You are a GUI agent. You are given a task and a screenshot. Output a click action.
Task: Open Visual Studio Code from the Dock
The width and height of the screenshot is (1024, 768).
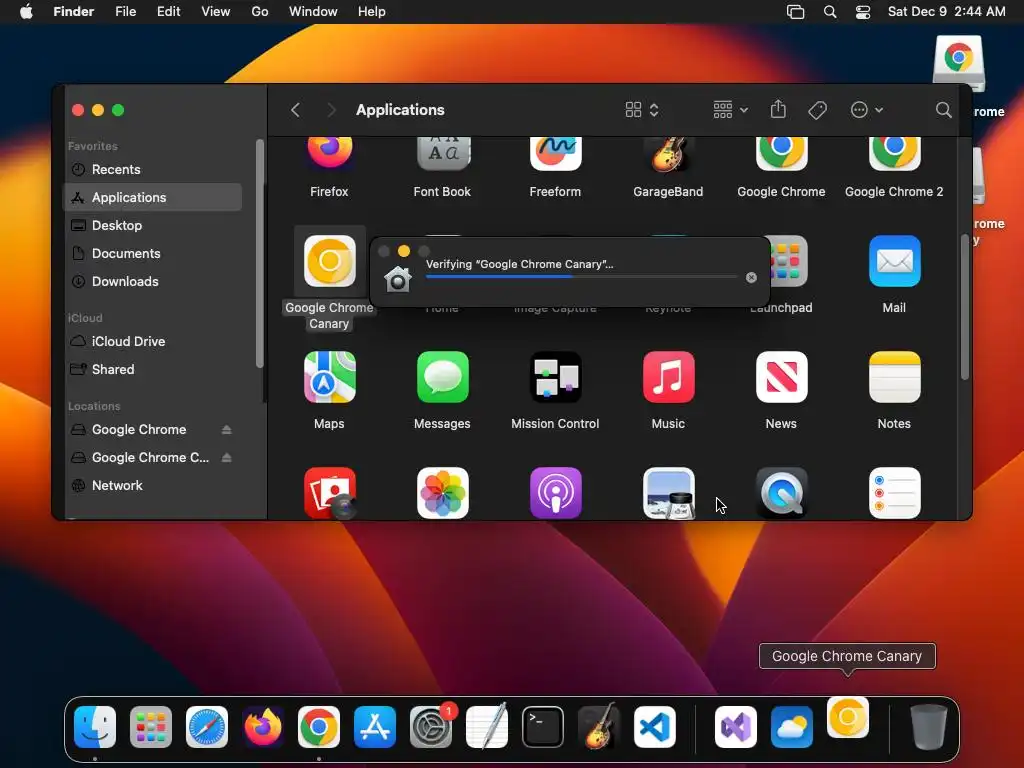[x=655, y=727]
